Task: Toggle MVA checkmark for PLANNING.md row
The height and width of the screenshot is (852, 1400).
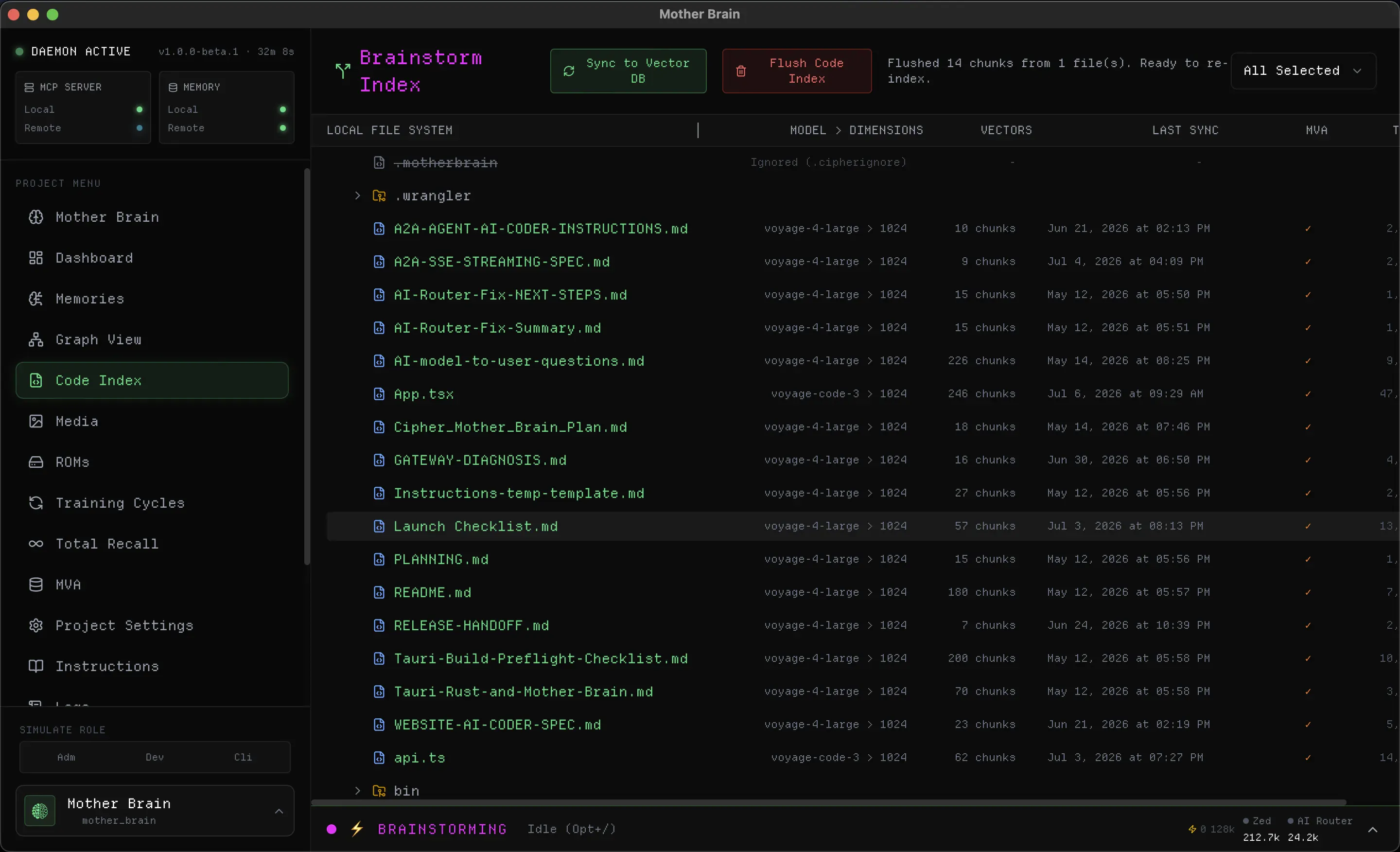Action: coord(1308,560)
